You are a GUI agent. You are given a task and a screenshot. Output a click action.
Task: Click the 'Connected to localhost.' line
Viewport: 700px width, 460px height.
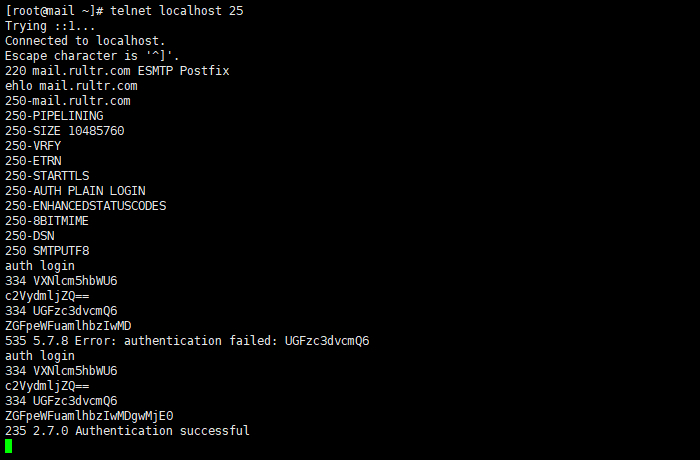pyautogui.click(x=82, y=41)
